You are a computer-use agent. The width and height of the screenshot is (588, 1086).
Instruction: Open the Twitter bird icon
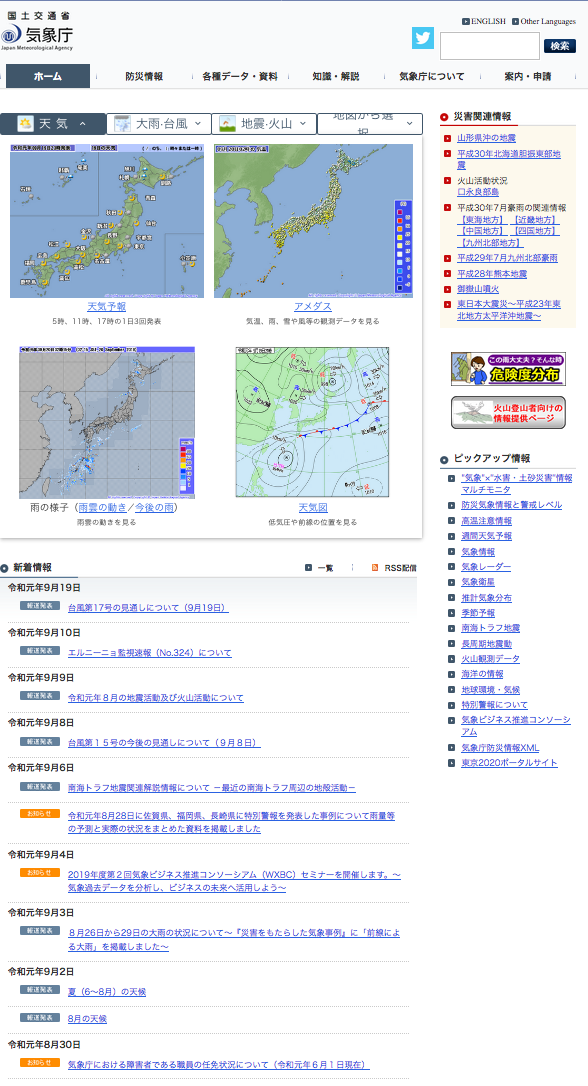point(422,38)
